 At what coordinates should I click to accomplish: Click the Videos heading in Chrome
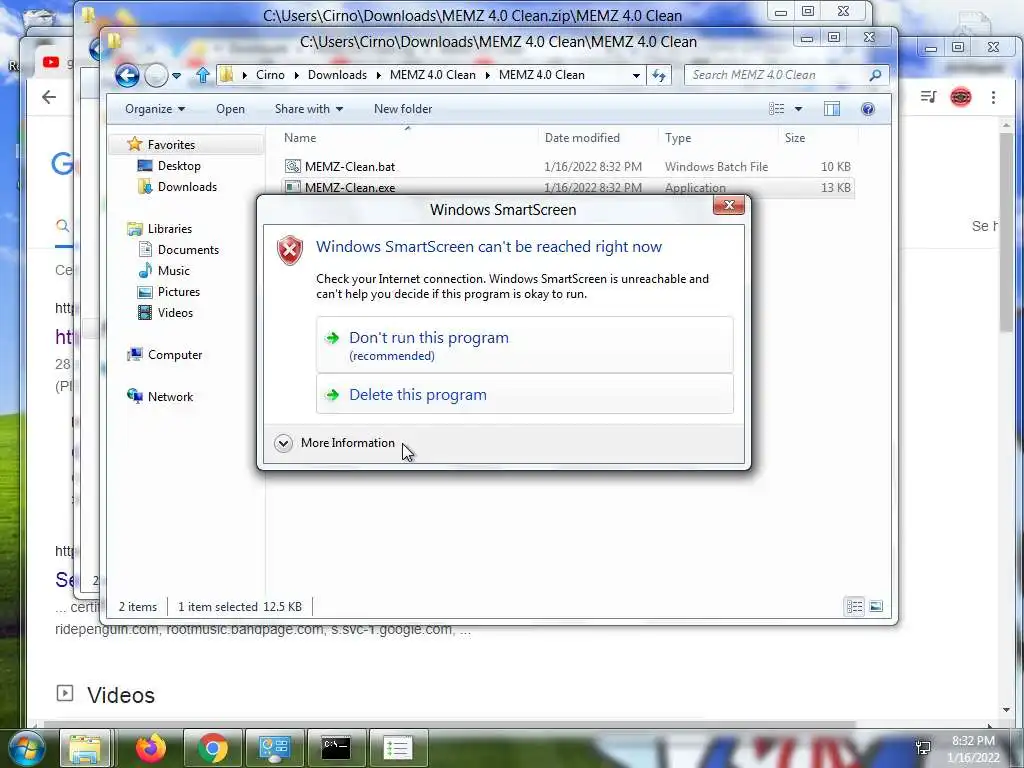(x=121, y=695)
